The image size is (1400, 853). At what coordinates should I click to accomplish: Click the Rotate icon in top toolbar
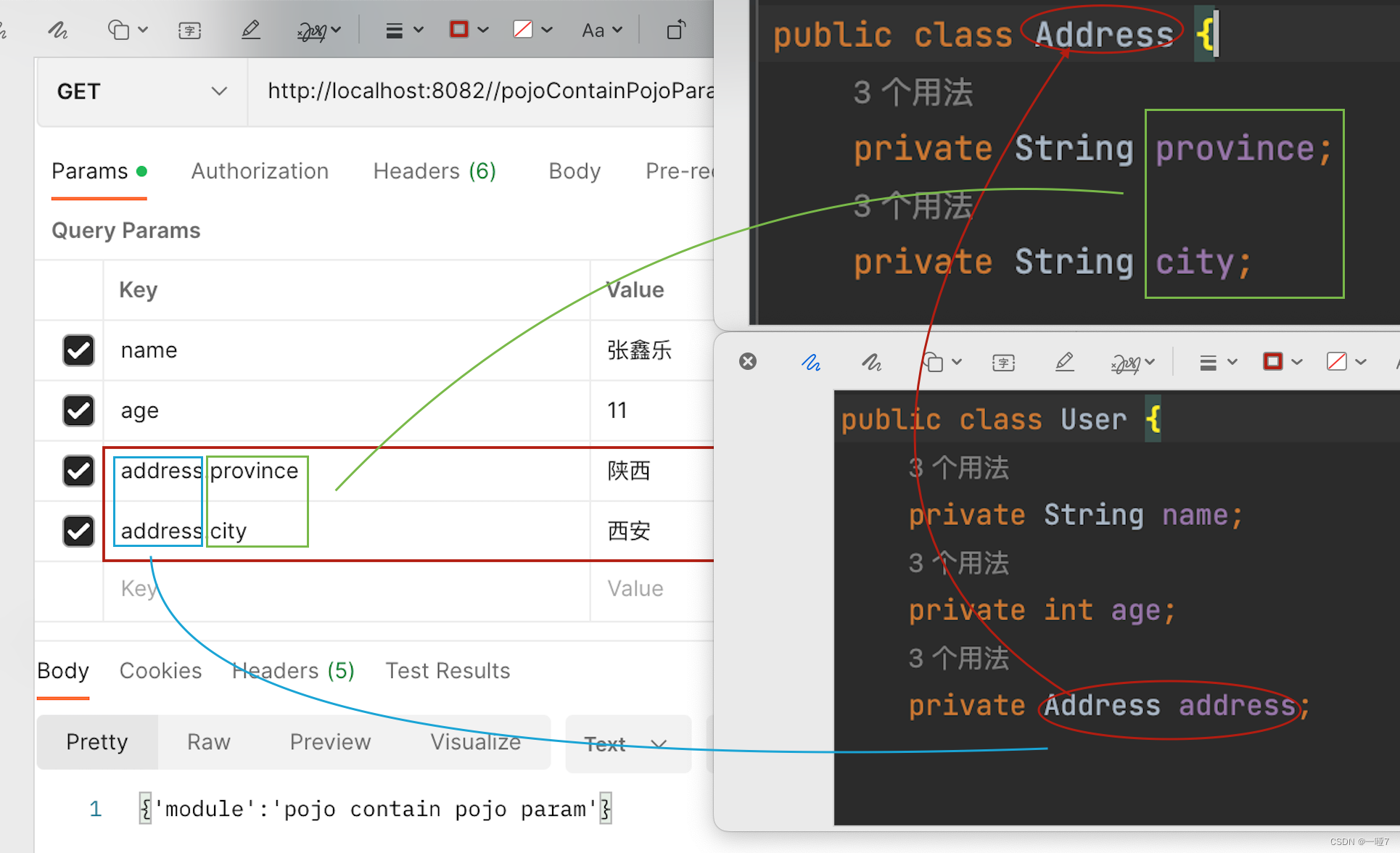click(x=675, y=30)
